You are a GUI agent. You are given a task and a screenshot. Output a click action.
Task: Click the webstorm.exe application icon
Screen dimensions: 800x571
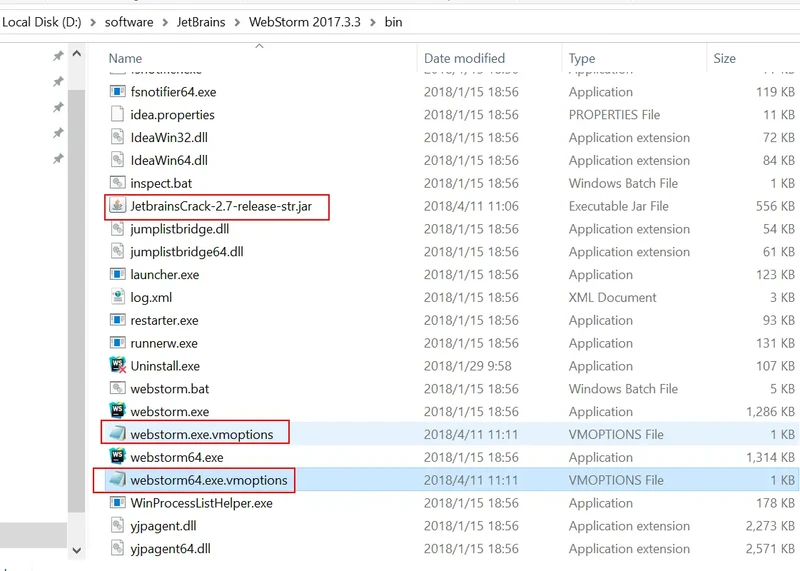tap(117, 411)
